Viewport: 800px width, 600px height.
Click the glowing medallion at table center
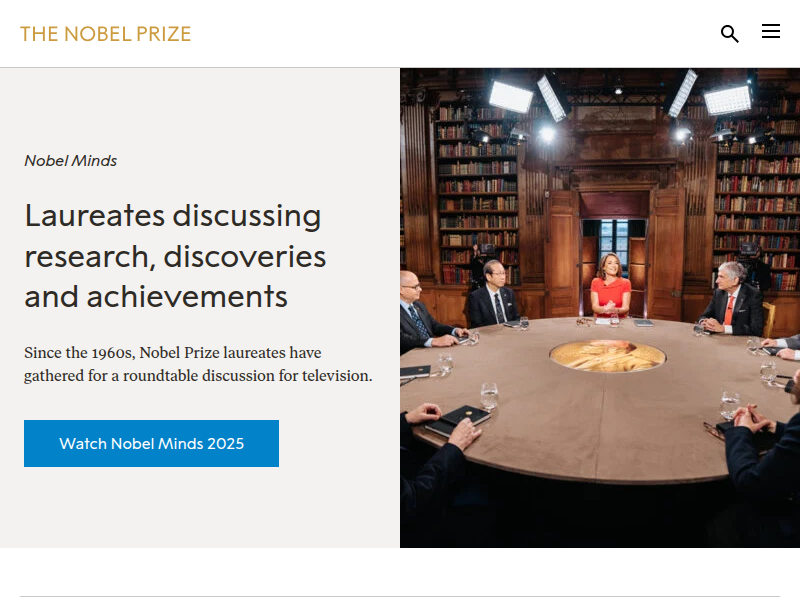(607, 354)
